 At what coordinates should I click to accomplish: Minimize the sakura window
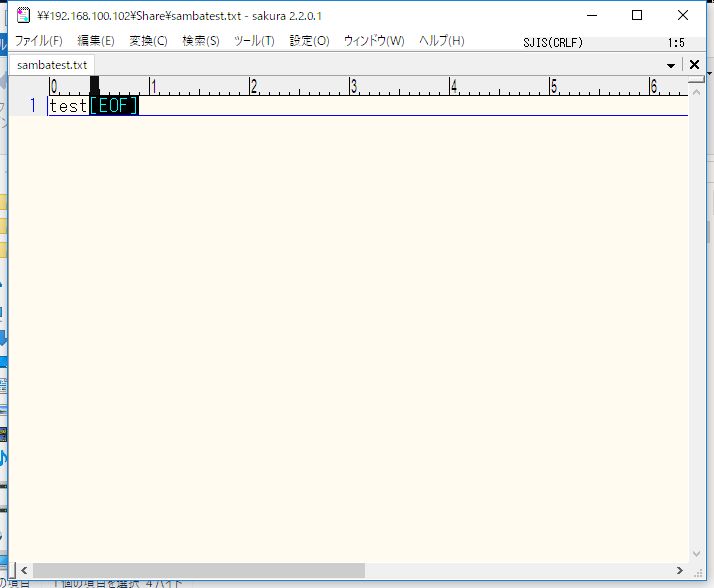tap(592, 15)
